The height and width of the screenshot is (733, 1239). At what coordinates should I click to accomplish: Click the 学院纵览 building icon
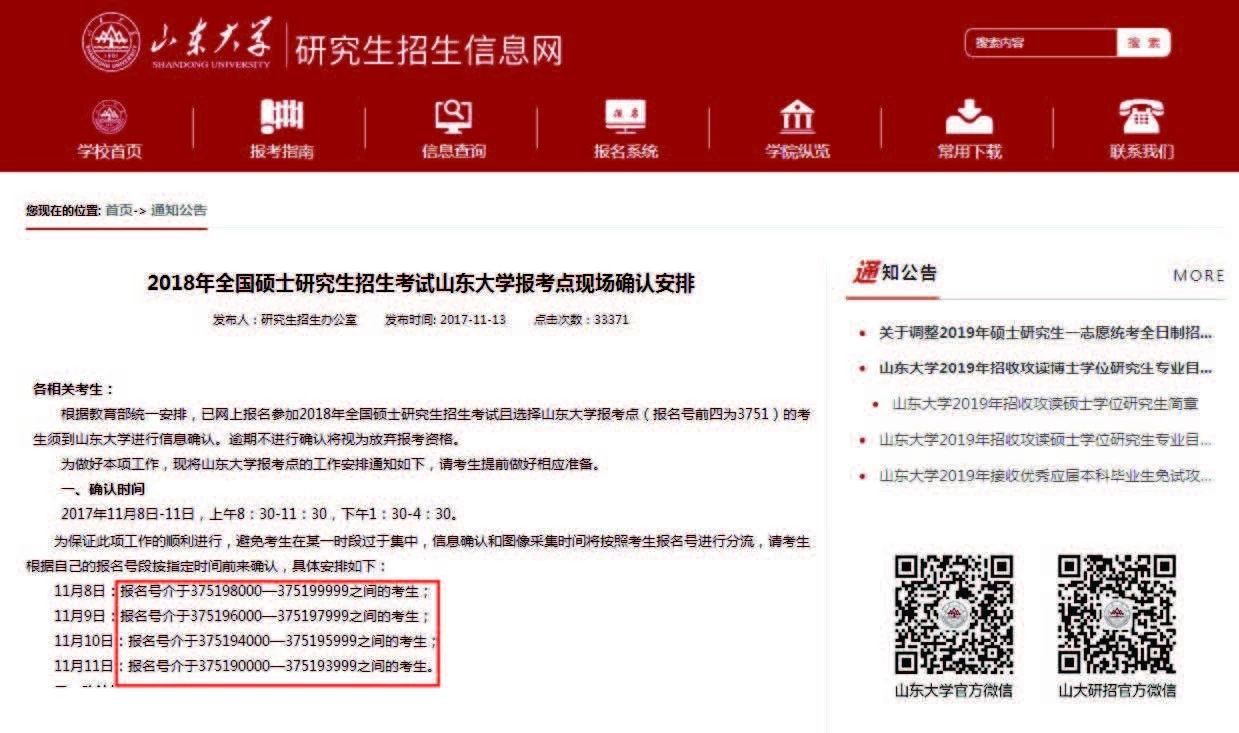coord(795,117)
